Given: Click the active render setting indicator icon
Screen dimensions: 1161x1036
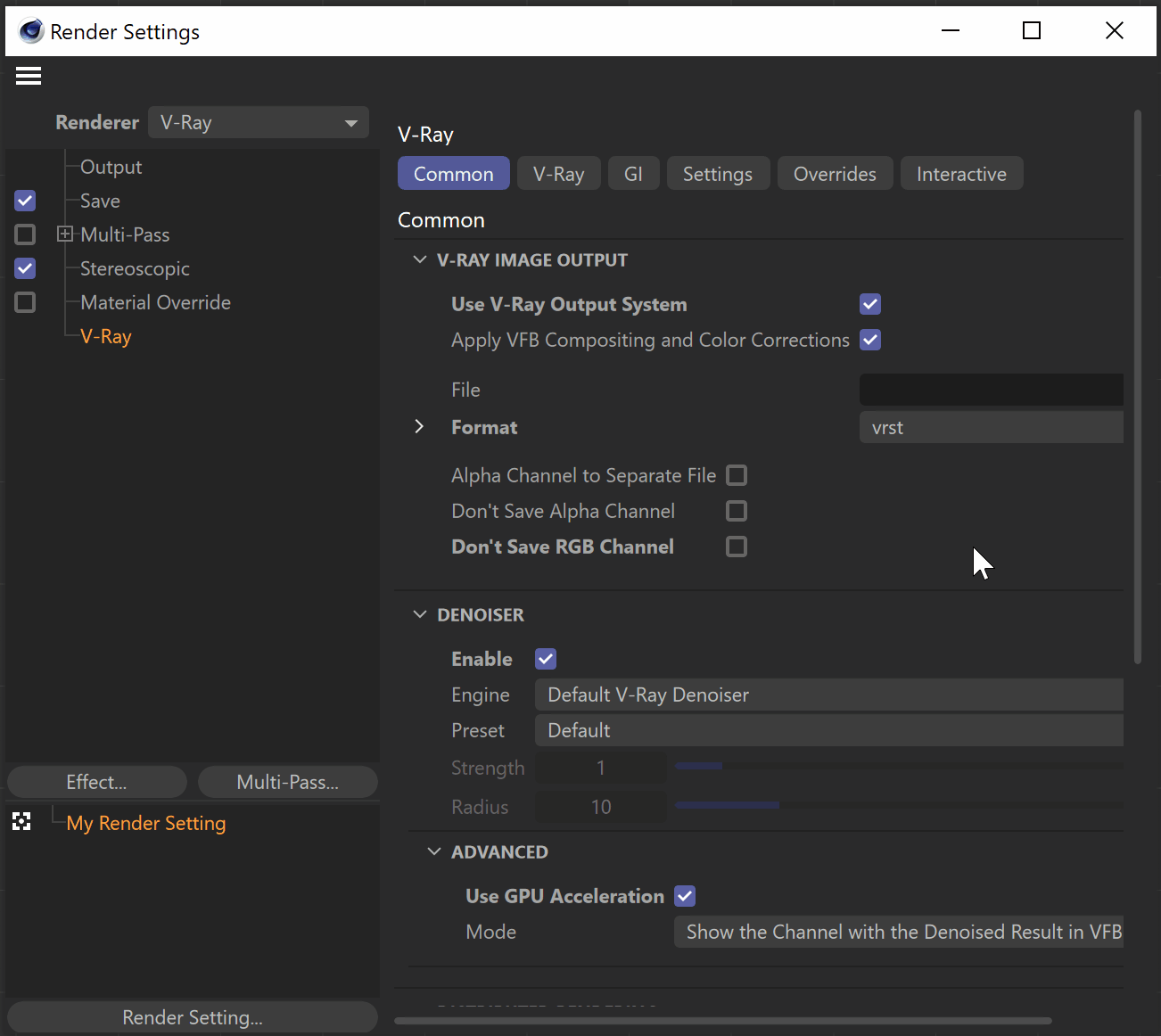Looking at the screenshot, I should point(22,822).
